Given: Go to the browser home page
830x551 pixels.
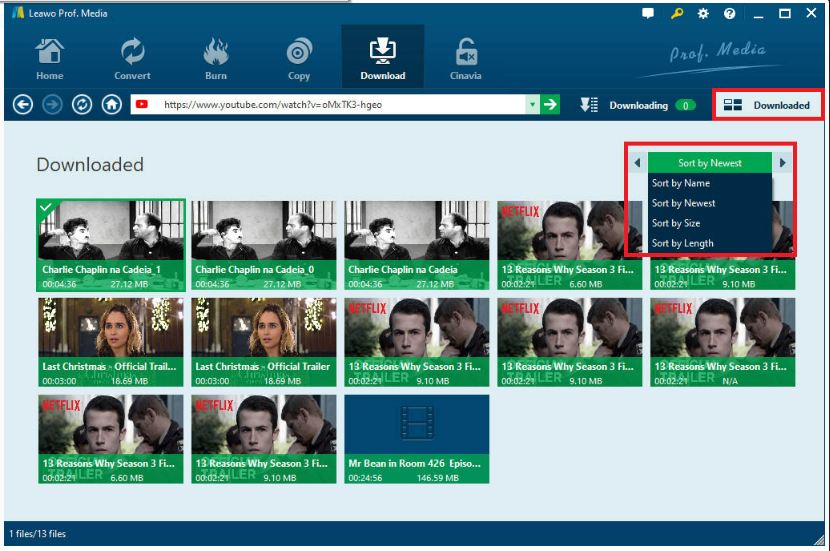Looking at the screenshot, I should [112, 104].
